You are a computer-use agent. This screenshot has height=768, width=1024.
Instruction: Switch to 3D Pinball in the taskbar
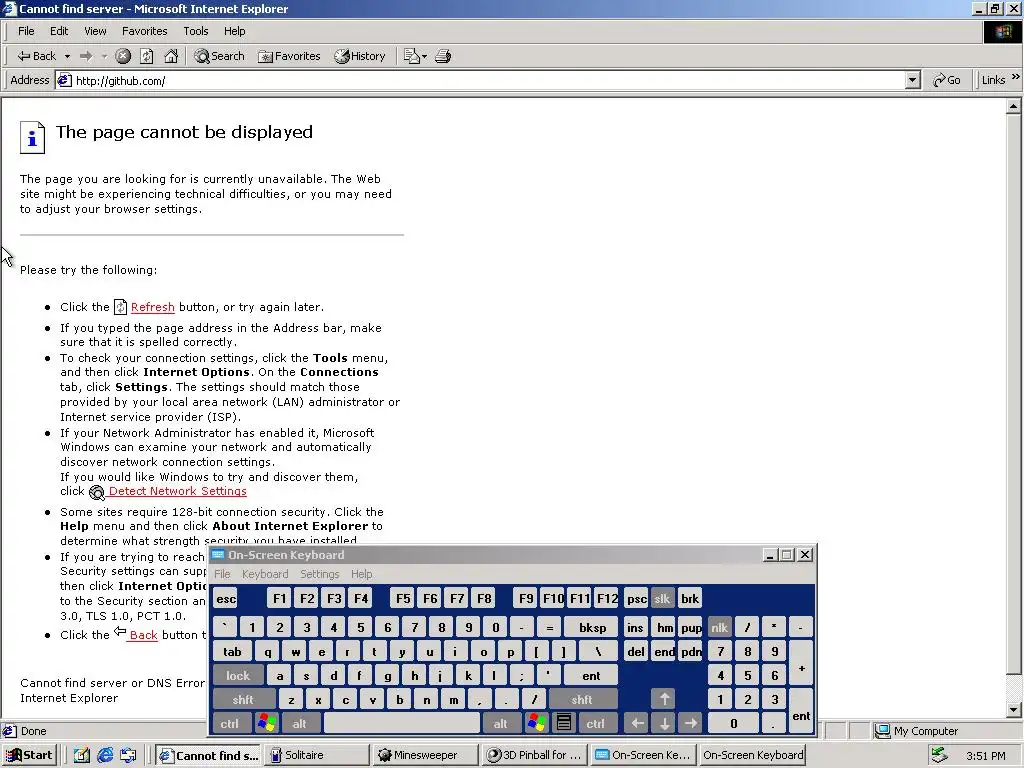(536, 755)
